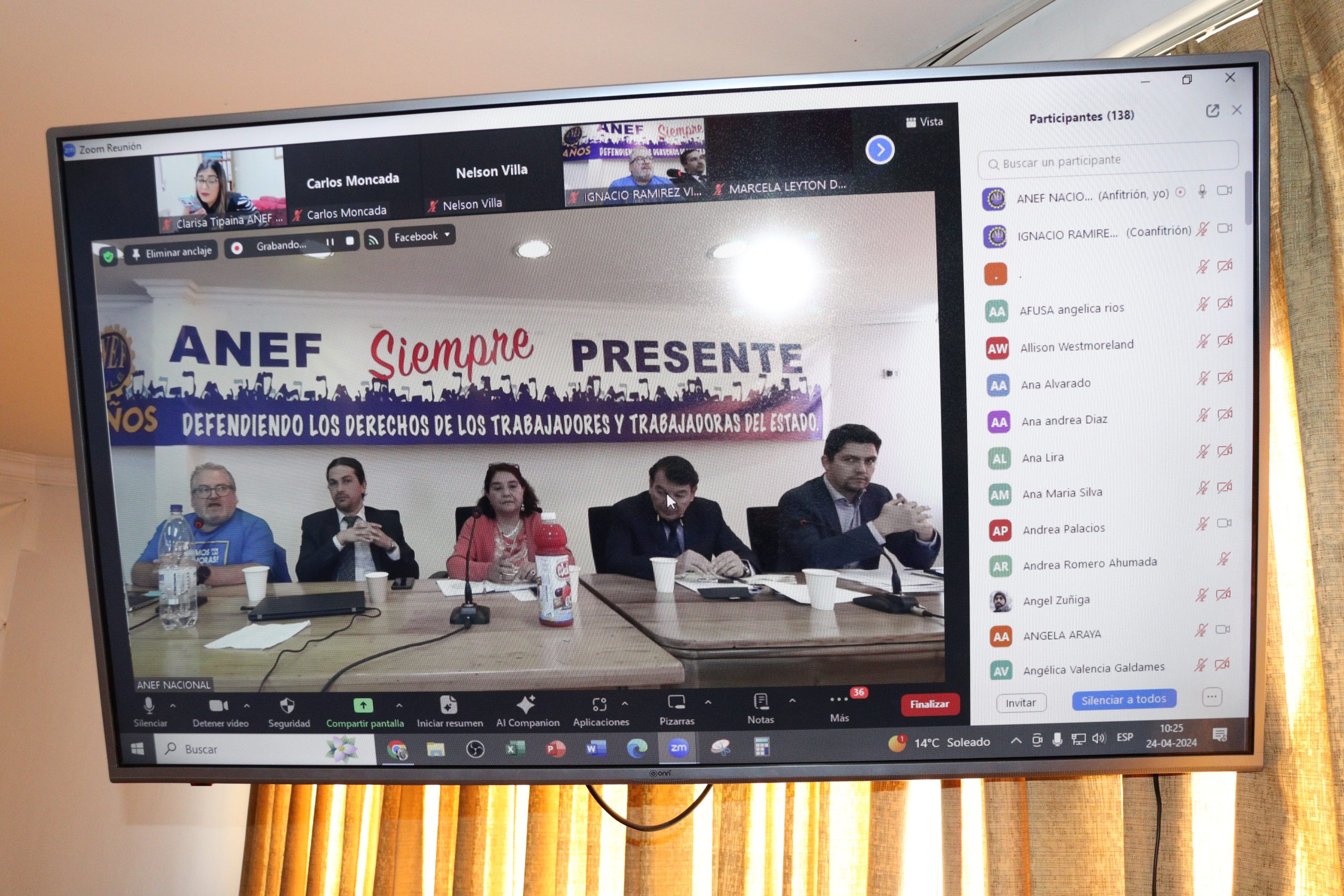This screenshot has height=896, width=1344.
Task: Select Clarisa Tipaina's video thumbnail
Action: (x=220, y=191)
